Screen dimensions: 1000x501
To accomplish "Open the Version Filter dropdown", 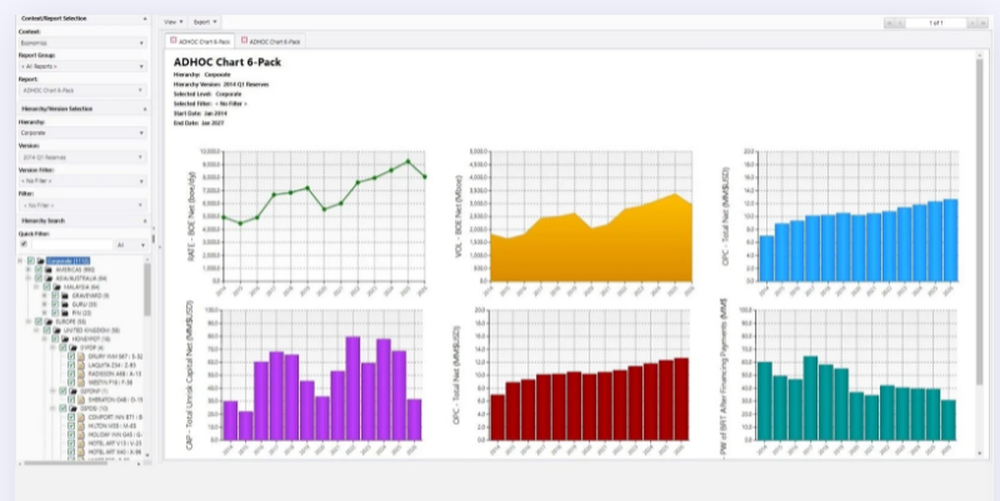I will (x=83, y=181).
